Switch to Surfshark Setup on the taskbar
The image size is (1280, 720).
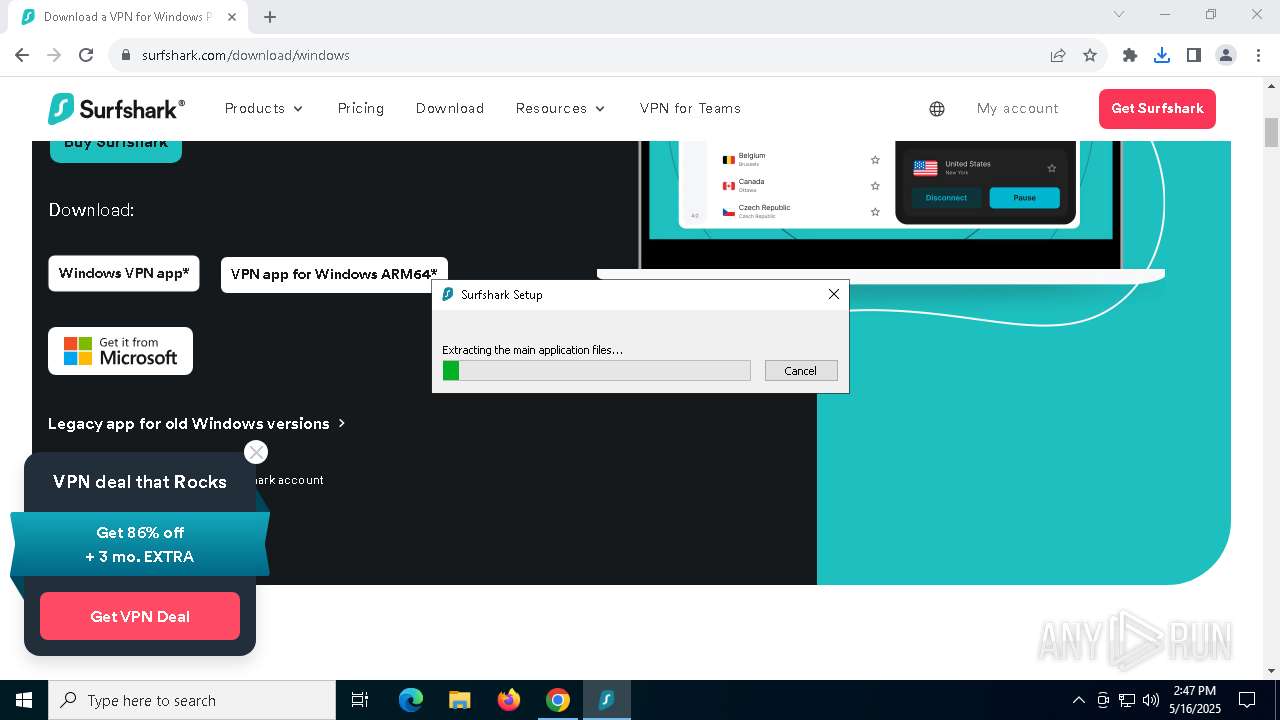coord(606,700)
